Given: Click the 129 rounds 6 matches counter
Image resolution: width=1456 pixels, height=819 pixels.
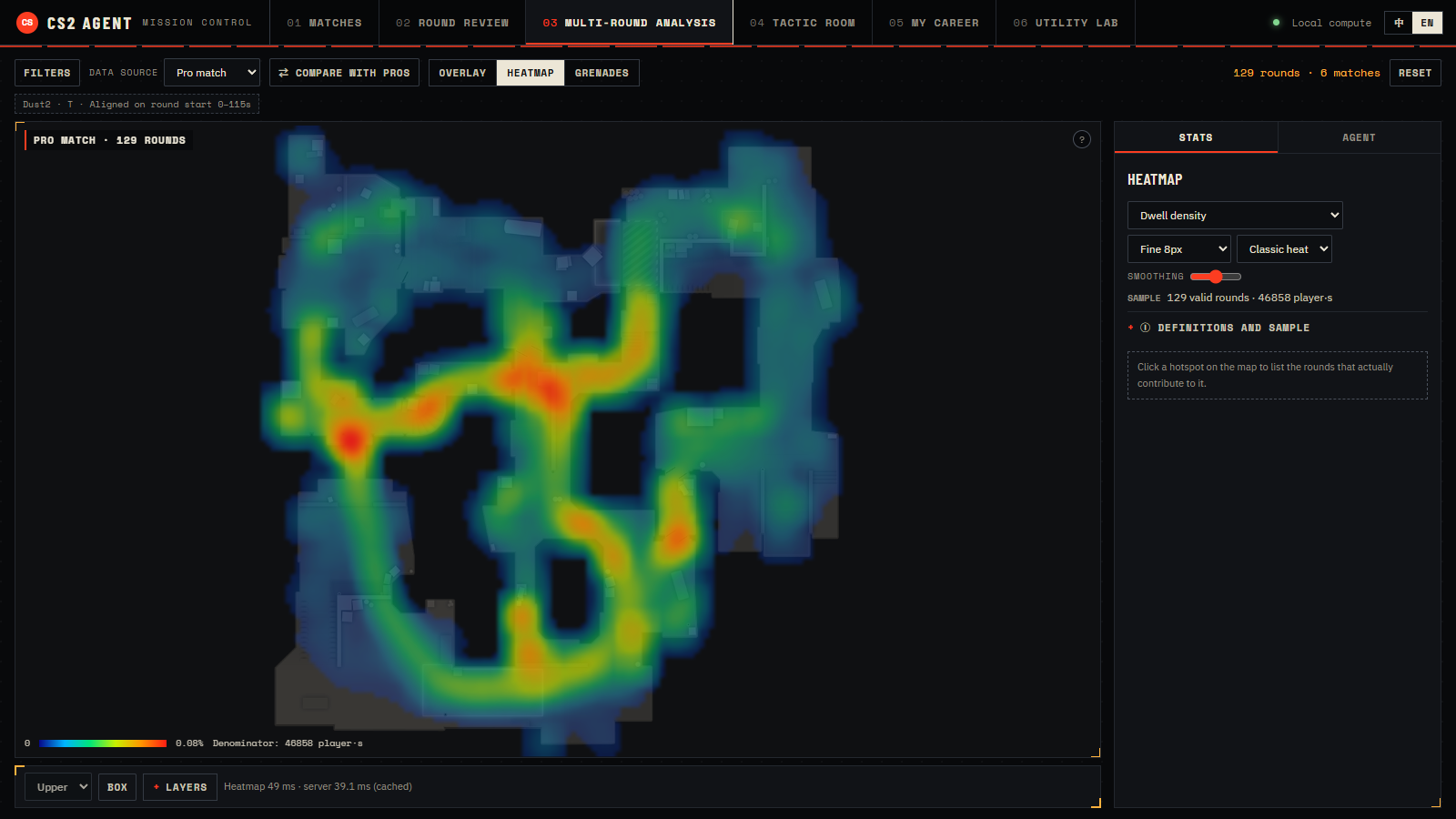Looking at the screenshot, I should point(1306,73).
